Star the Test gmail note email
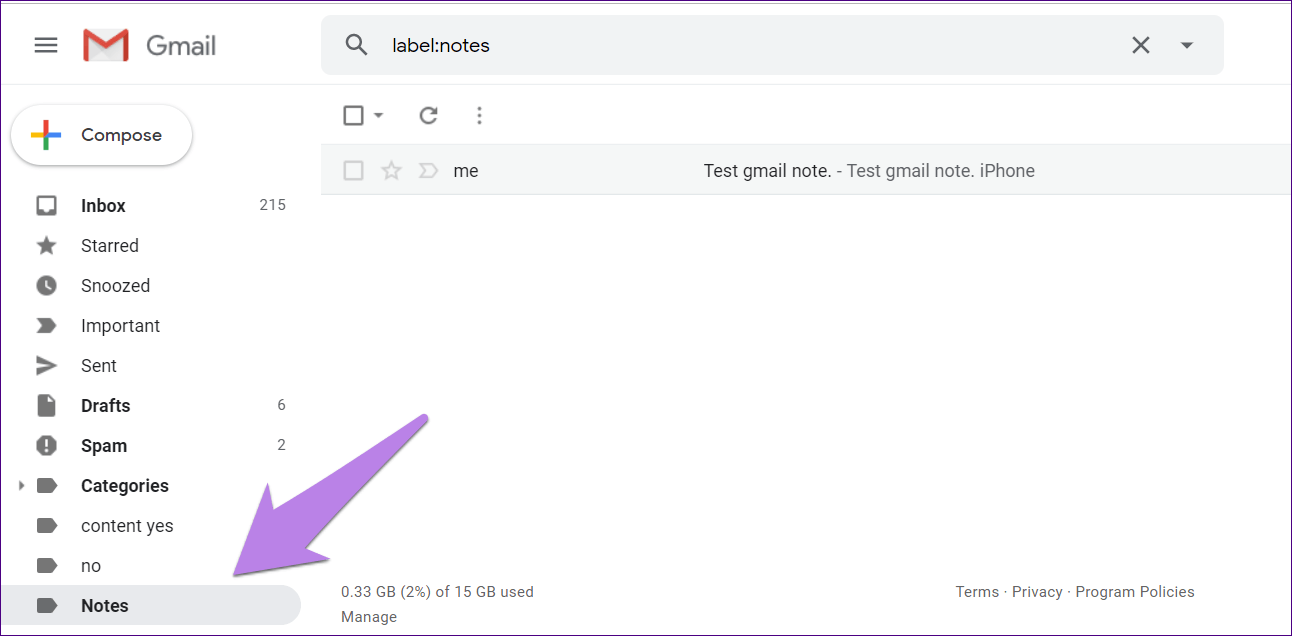 391,171
